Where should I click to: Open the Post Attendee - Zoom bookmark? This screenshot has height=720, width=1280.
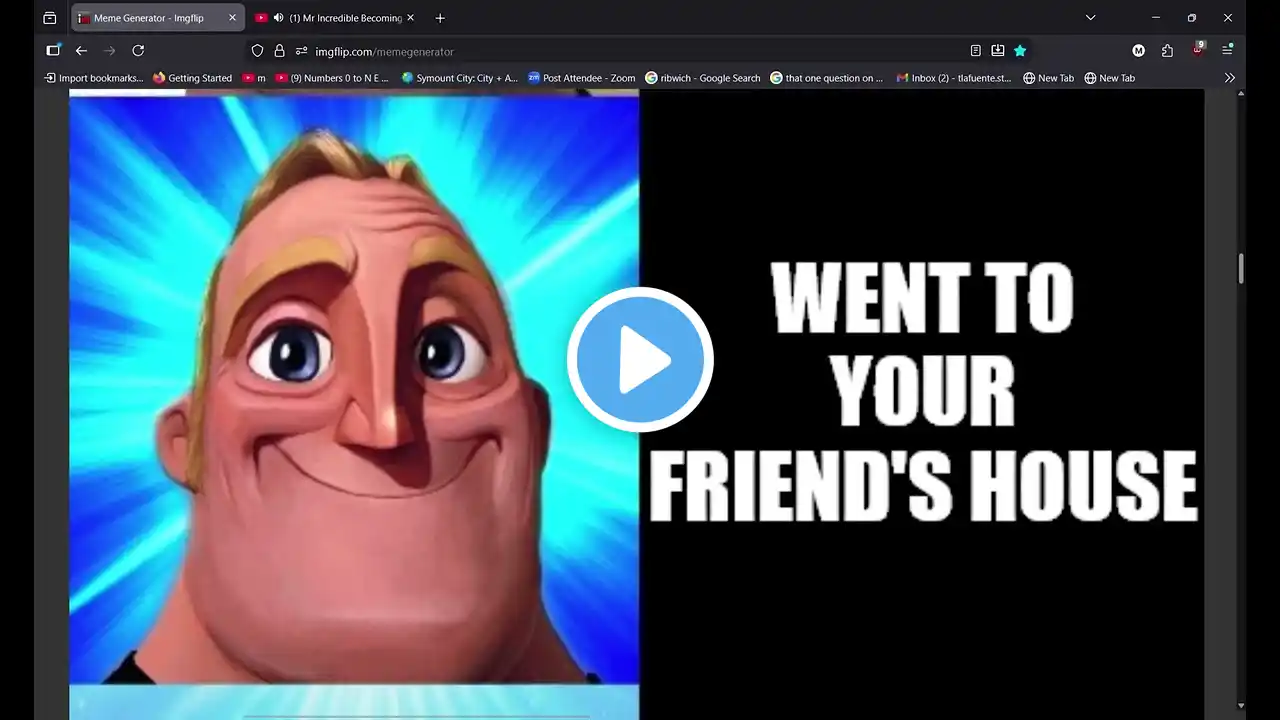[582, 78]
